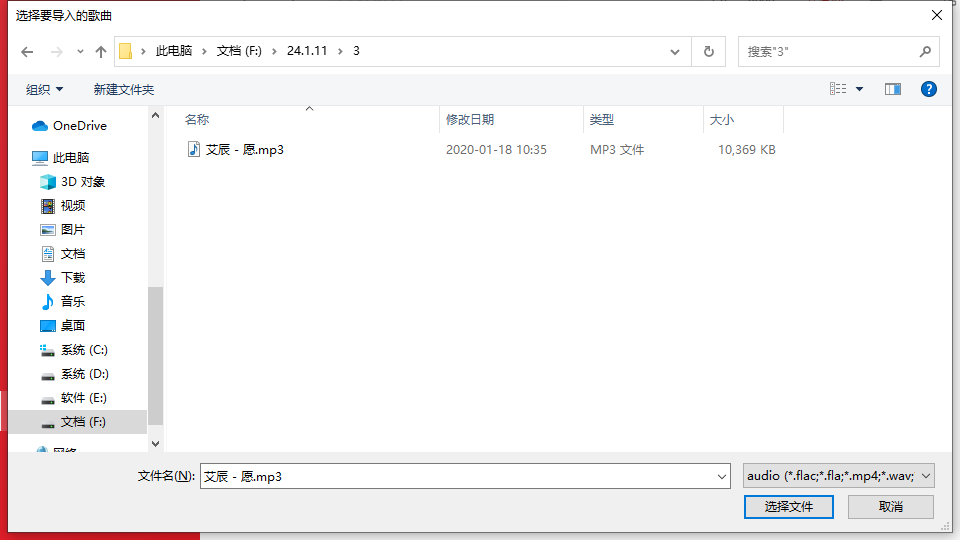
Task: Open the file name dropdown arrow
Action: click(722, 476)
